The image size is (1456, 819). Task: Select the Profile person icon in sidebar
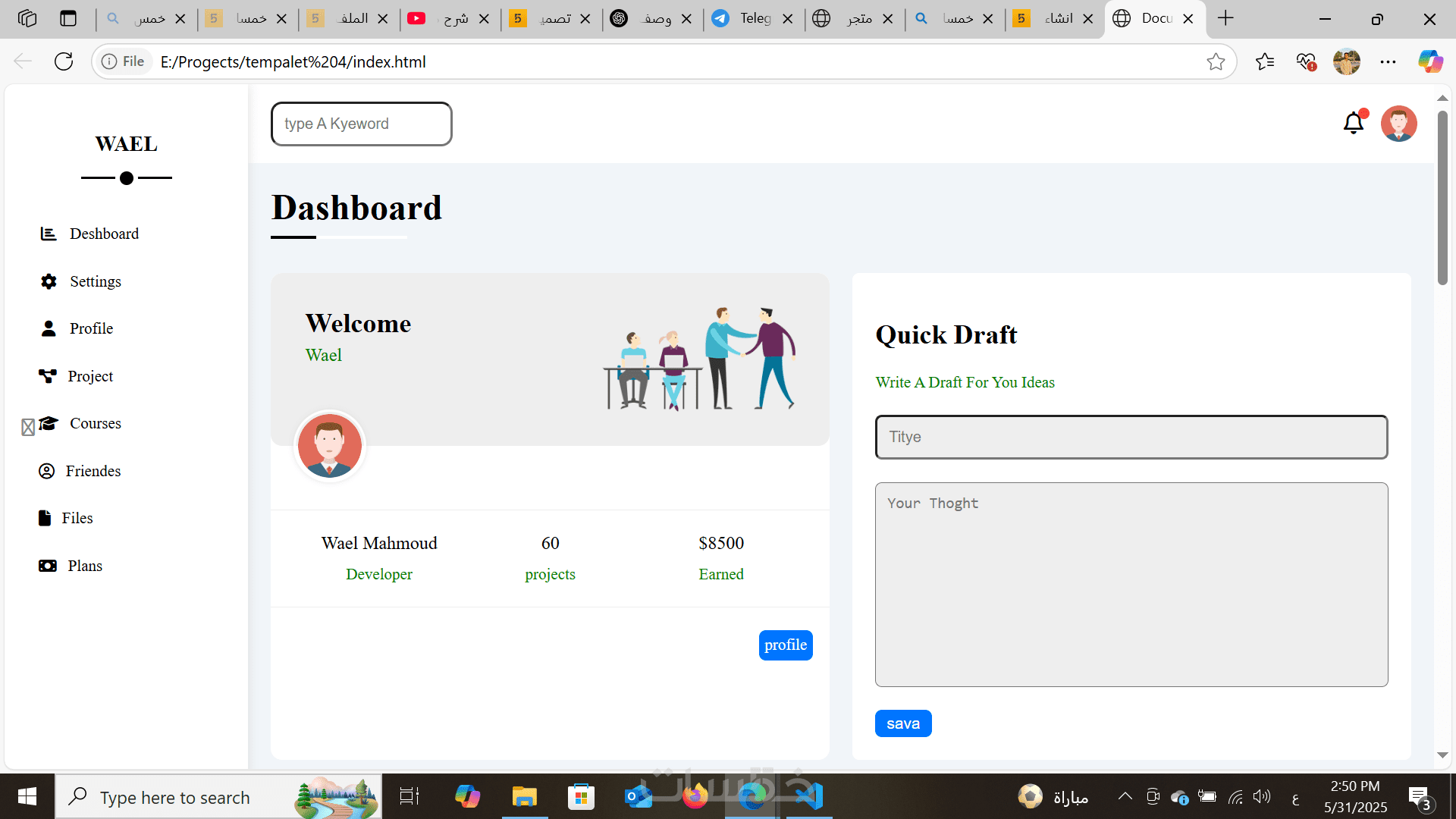pos(49,328)
